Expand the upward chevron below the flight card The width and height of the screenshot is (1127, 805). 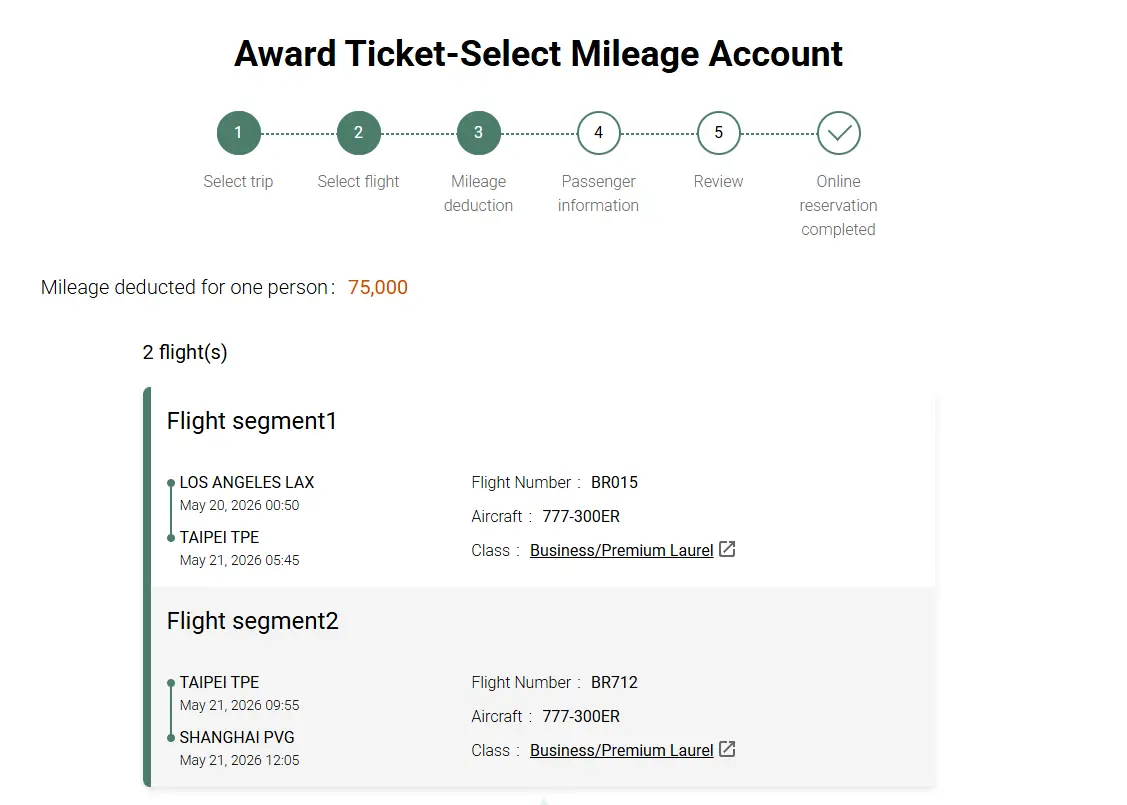(541, 799)
